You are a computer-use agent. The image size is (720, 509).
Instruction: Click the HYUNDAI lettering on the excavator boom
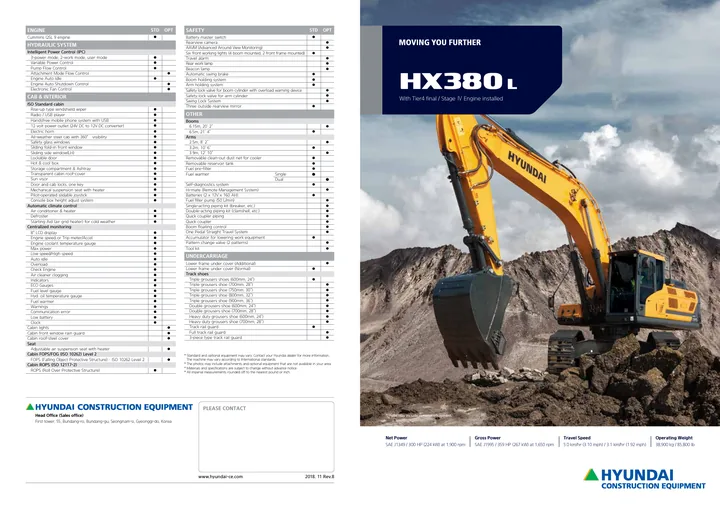click(x=527, y=166)
